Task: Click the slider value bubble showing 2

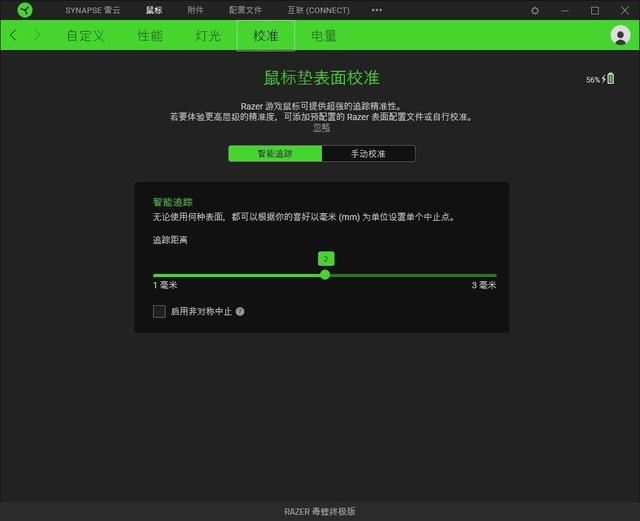Action: (326, 258)
